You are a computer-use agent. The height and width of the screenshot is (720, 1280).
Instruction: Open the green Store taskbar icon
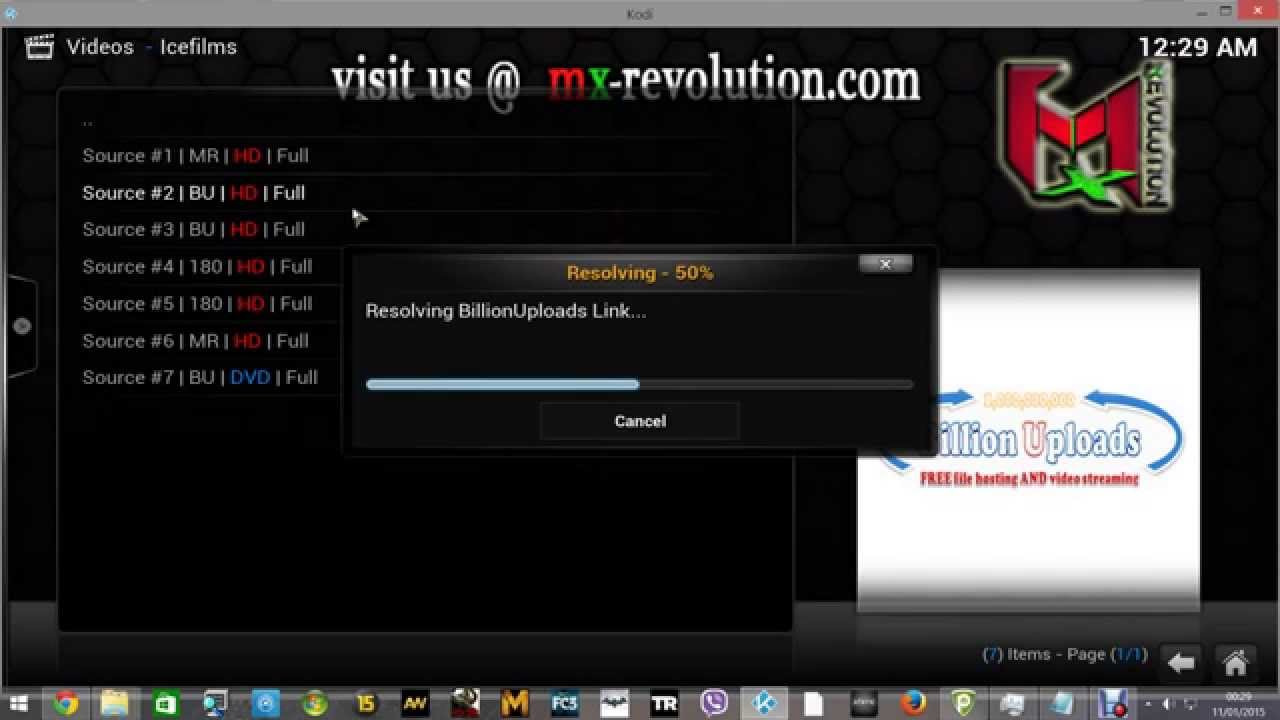(165, 703)
